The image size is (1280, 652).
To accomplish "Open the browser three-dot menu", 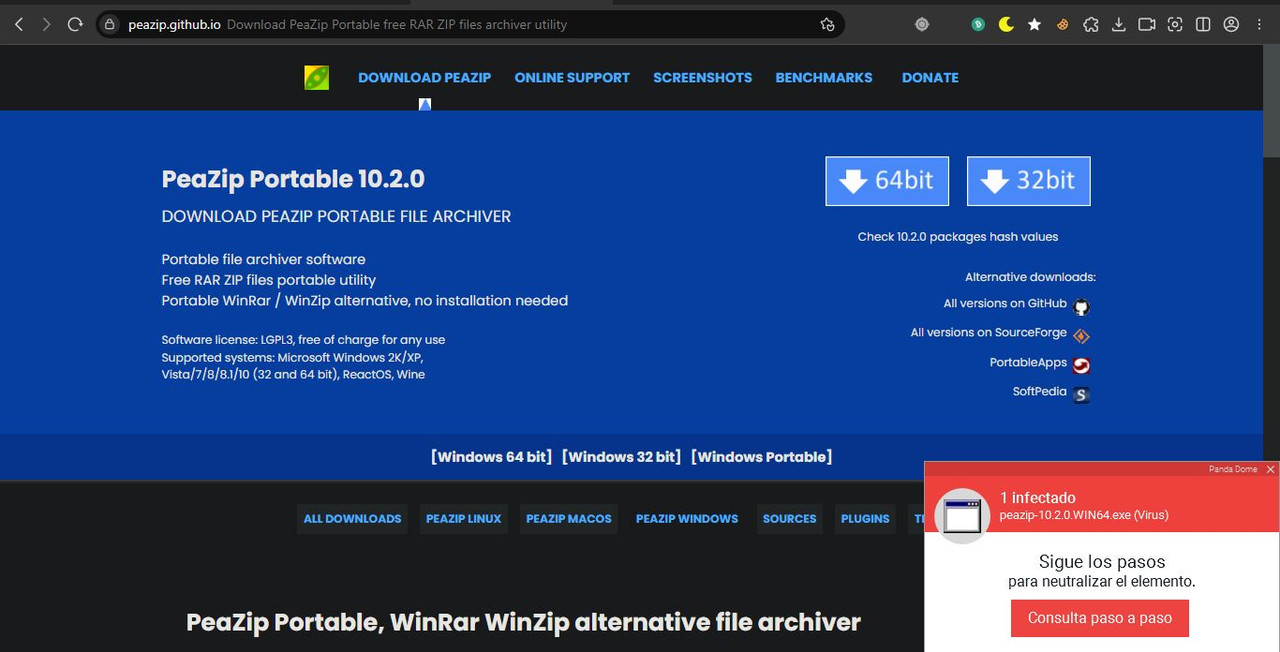I will [x=1260, y=24].
